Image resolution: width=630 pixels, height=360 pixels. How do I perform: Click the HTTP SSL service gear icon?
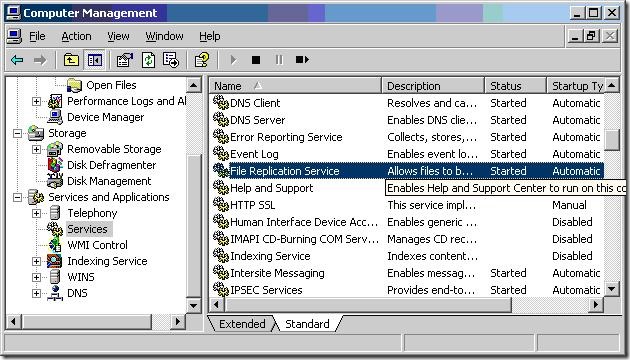tap(221, 205)
